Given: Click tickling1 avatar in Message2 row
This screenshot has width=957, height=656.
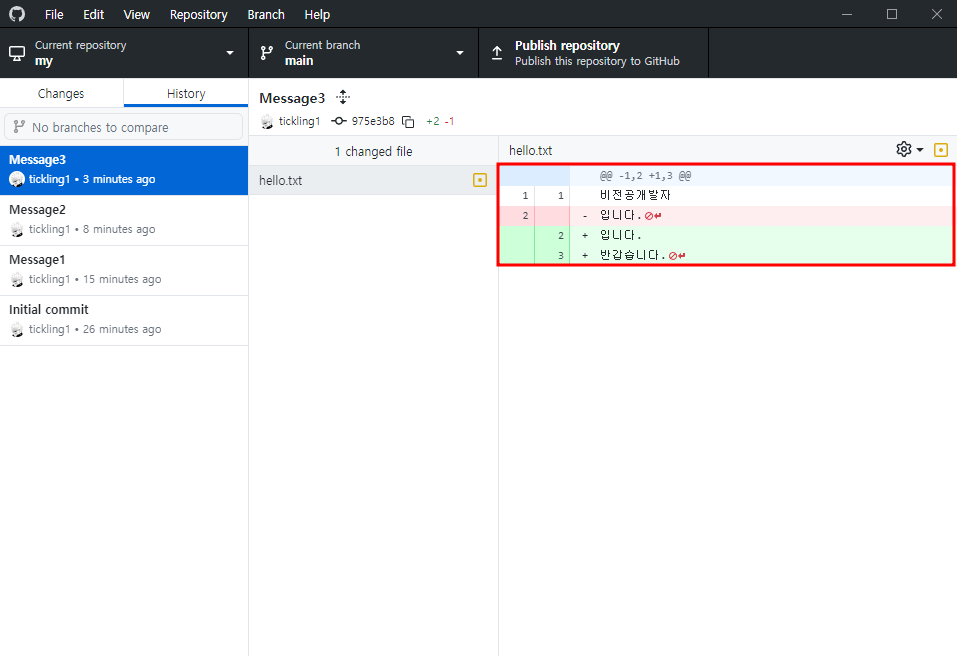Looking at the screenshot, I should [x=17, y=229].
